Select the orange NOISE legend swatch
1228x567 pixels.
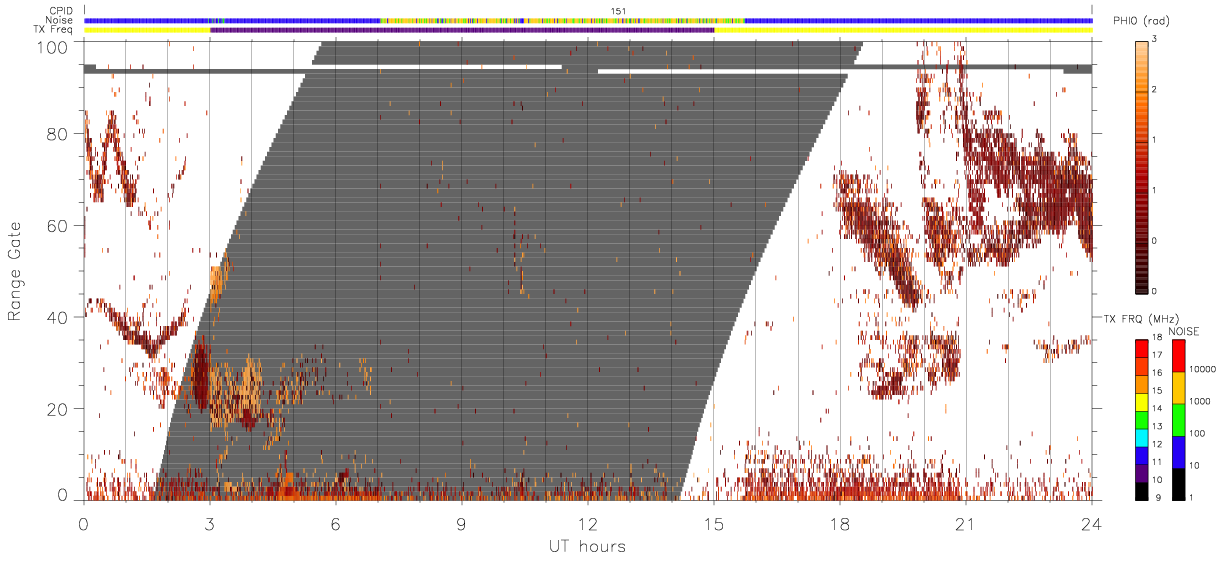tap(1179, 387)
